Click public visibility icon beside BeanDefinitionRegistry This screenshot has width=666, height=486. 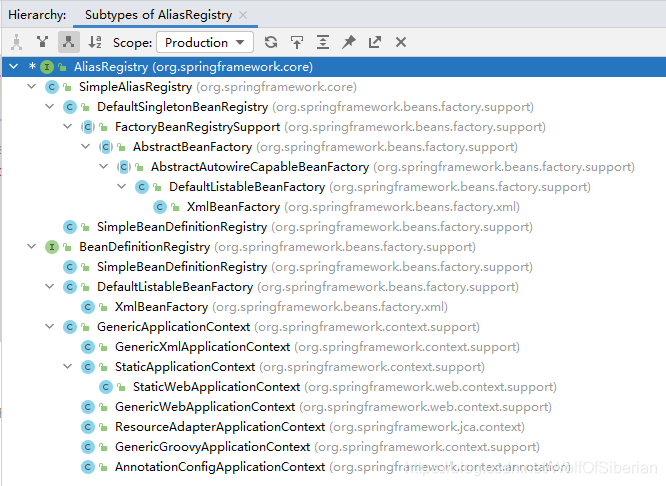[x=67, y=247]
